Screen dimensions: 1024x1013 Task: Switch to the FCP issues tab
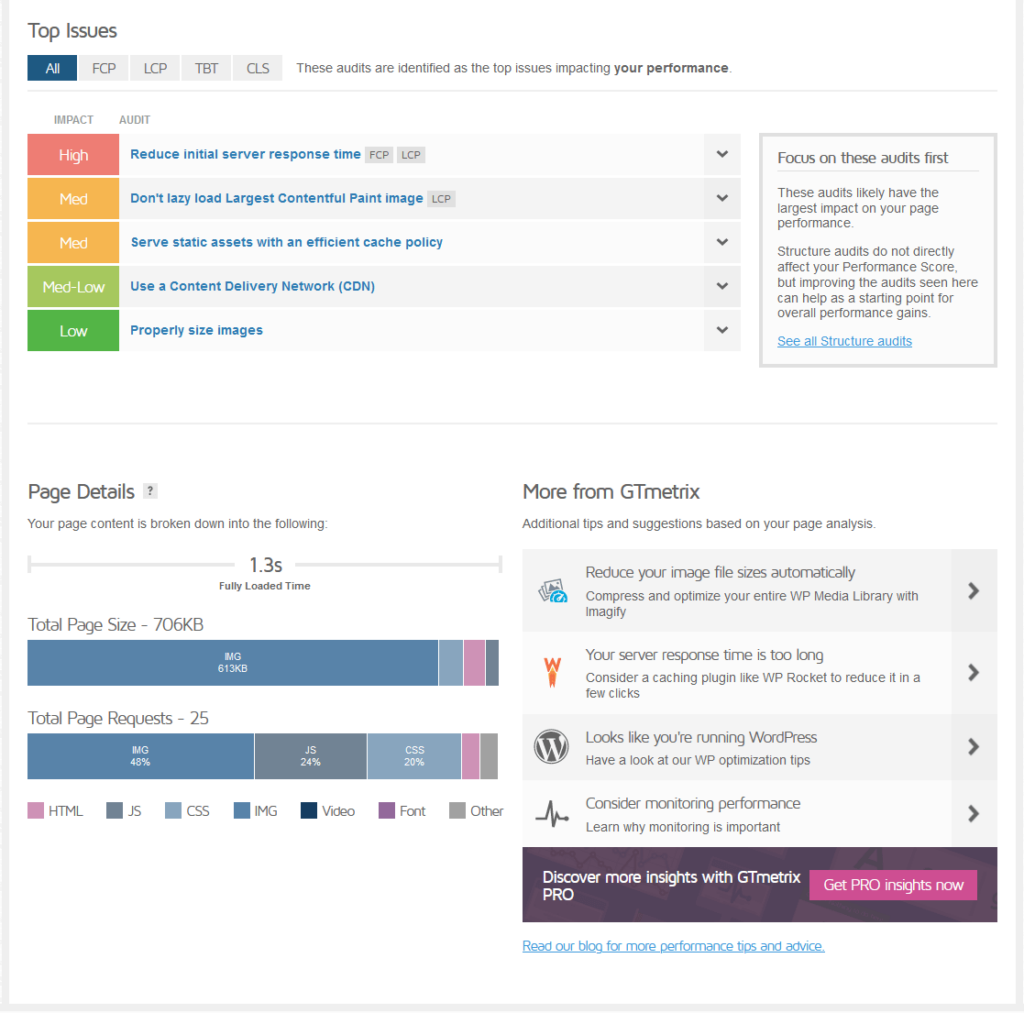click(104, 68)
